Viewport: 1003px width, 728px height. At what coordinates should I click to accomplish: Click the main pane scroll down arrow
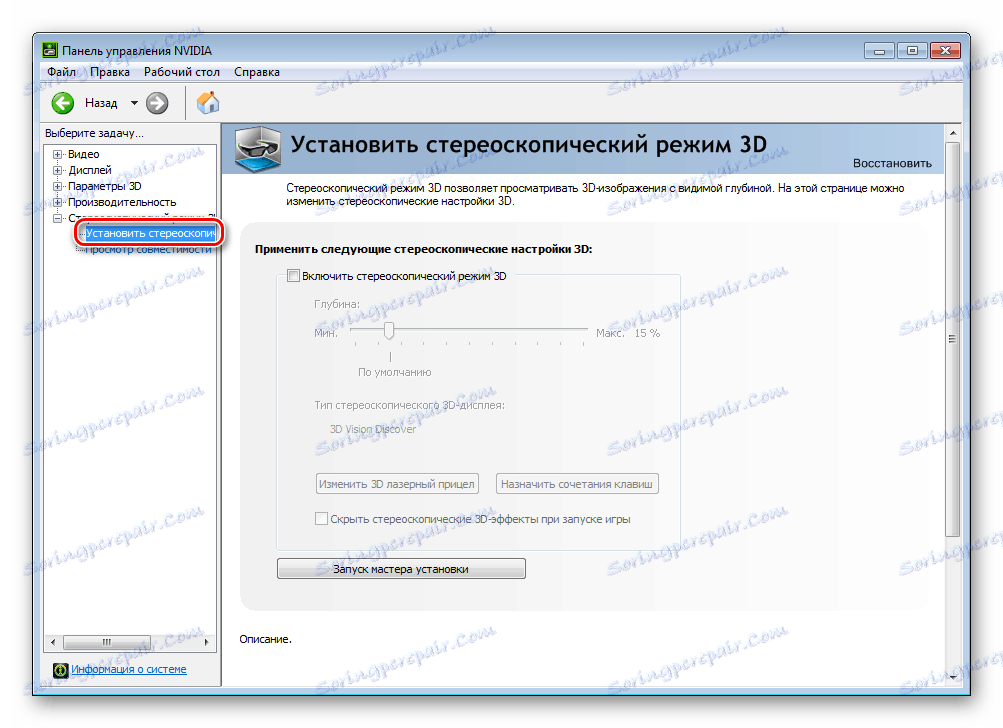952,677
